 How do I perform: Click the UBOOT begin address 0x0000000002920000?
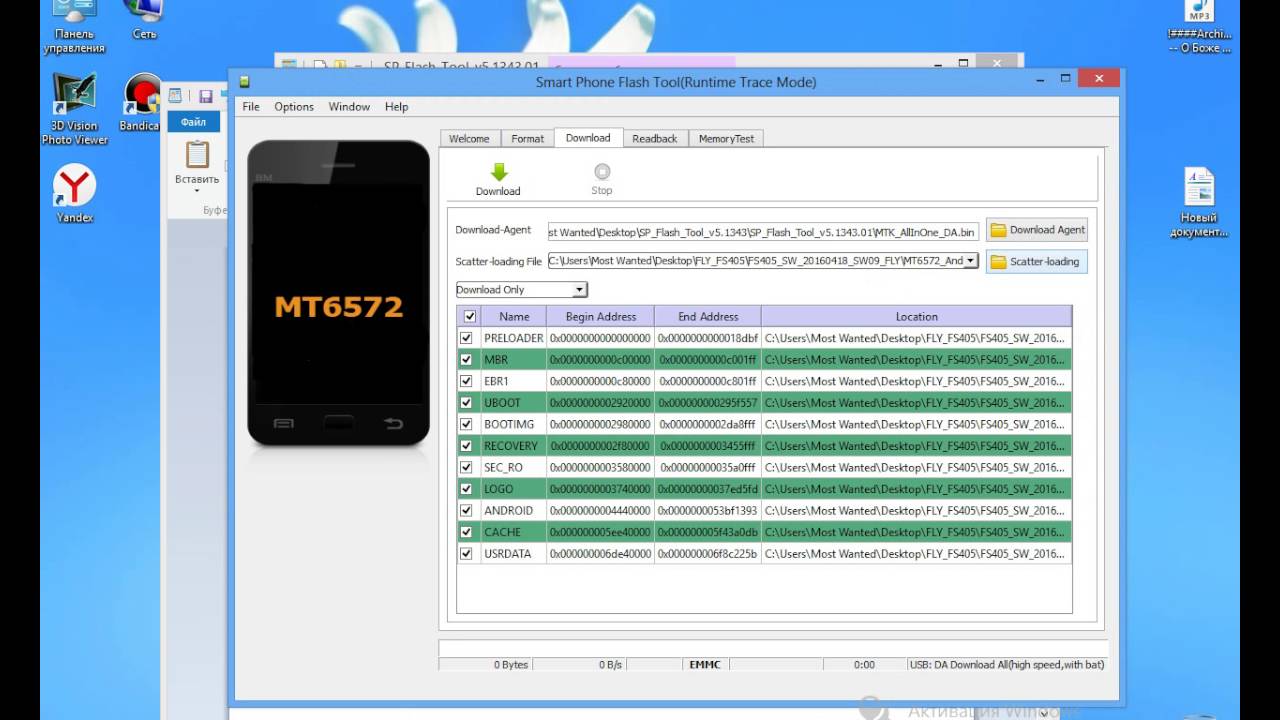pos(600,403)
